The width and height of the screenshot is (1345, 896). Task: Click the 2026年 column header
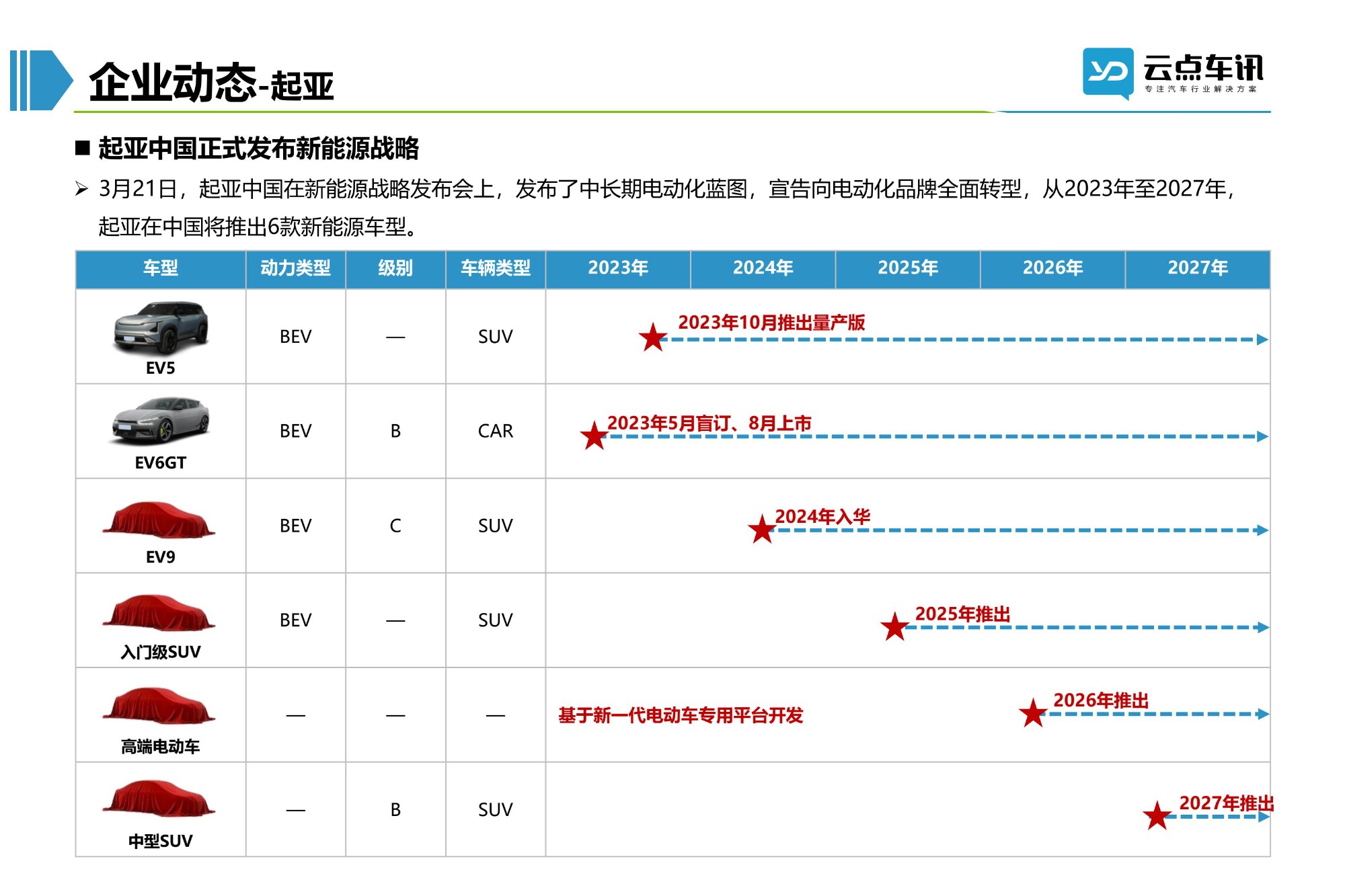tap(1053, 269)
